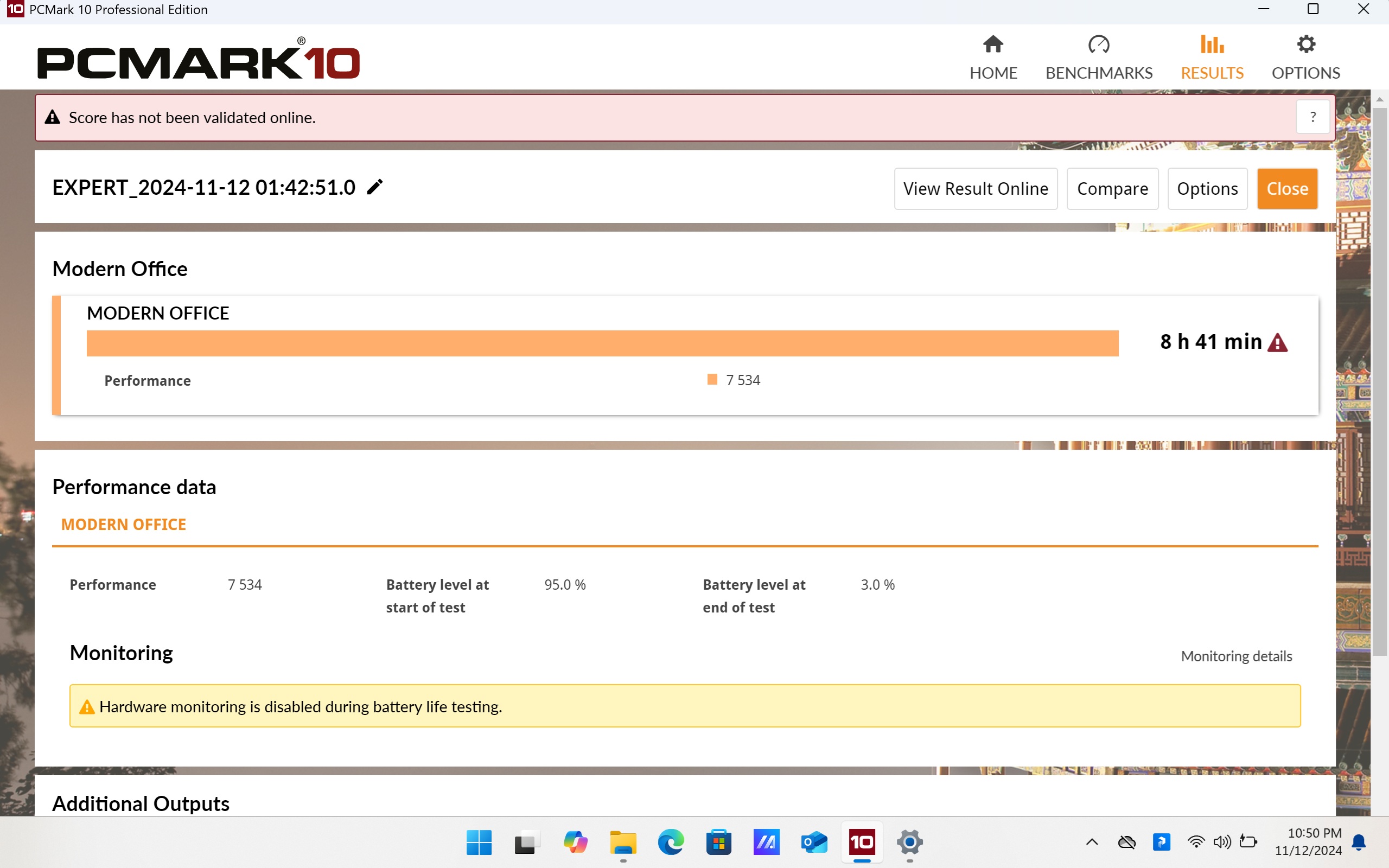Screen dimensions: 1389x868
Task: Click the pencil icon to rename result
Action: click(x=374, y=187)
